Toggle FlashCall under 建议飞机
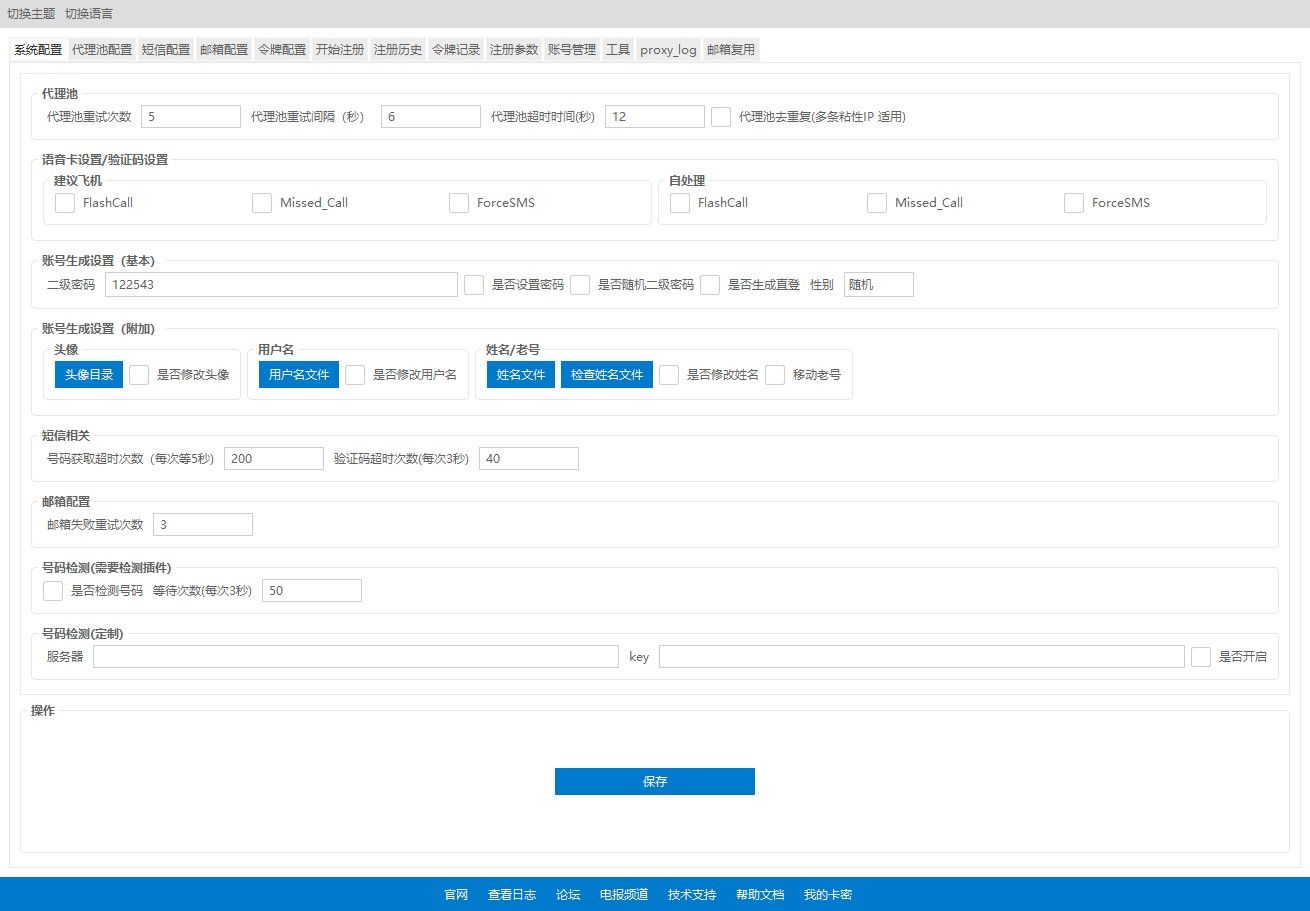 pos(65,203)
